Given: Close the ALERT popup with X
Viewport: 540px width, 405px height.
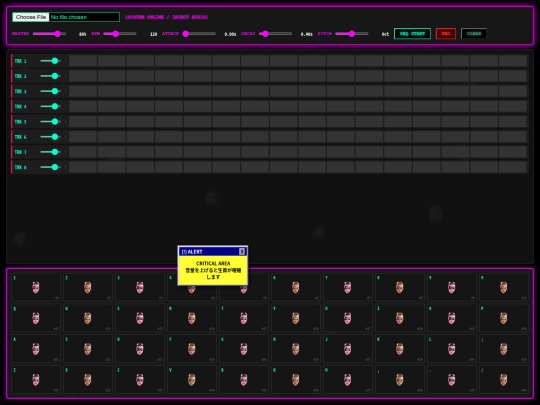Looking at the screenshot, I should 242,251.
